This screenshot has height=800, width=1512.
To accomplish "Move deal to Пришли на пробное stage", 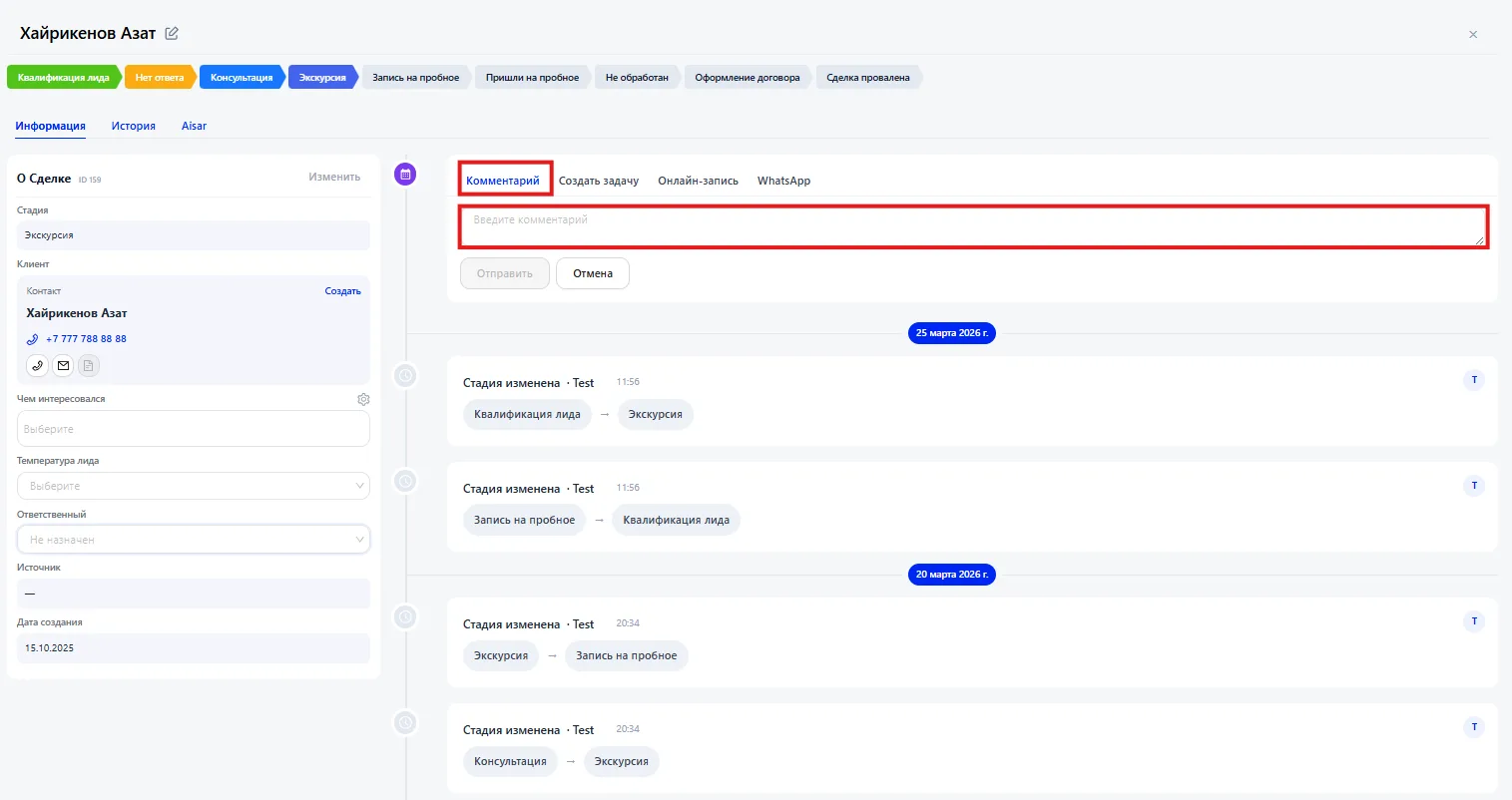I will (532, 78).
